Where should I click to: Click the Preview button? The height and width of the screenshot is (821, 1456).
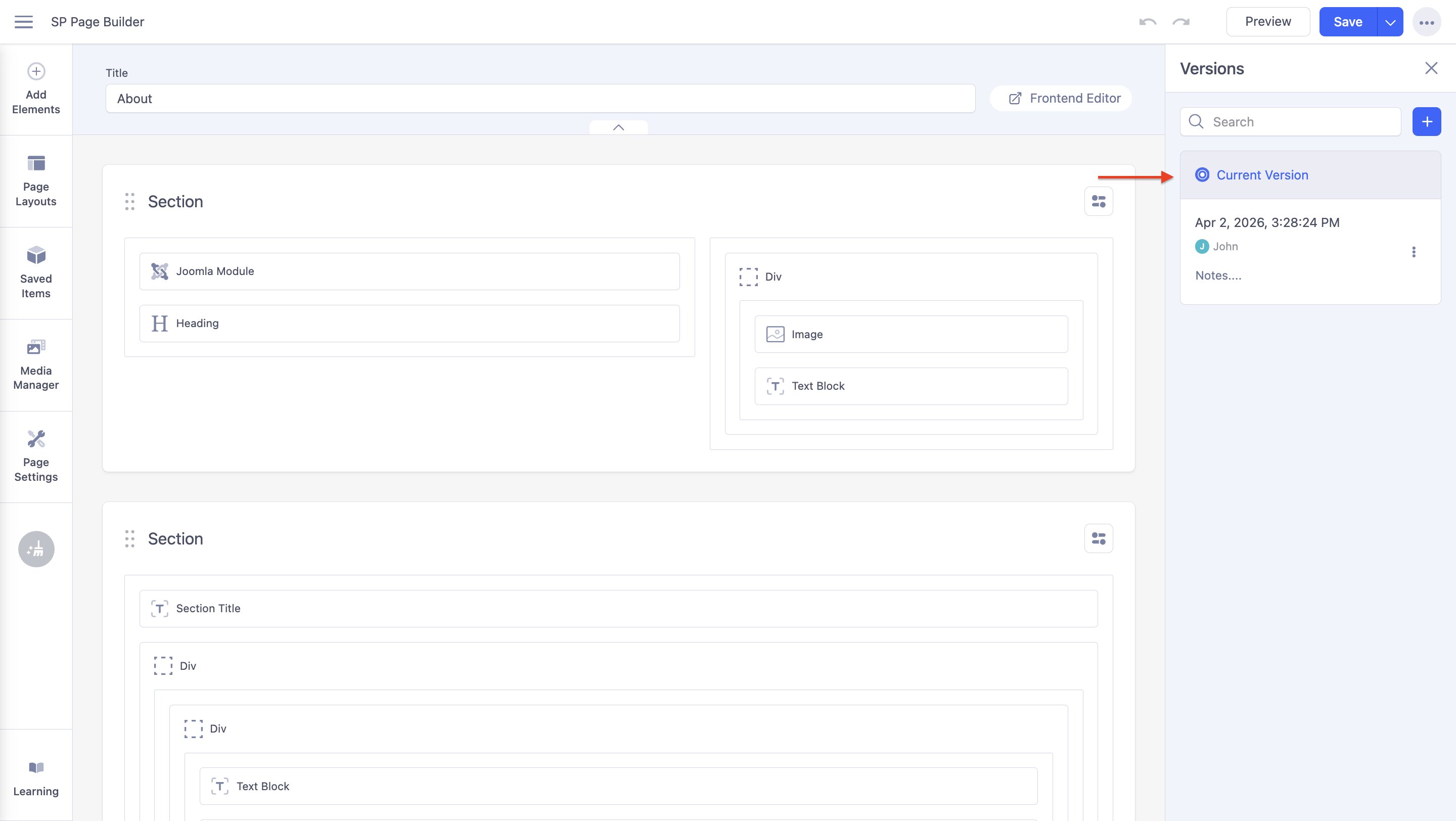pos(1268,22)
